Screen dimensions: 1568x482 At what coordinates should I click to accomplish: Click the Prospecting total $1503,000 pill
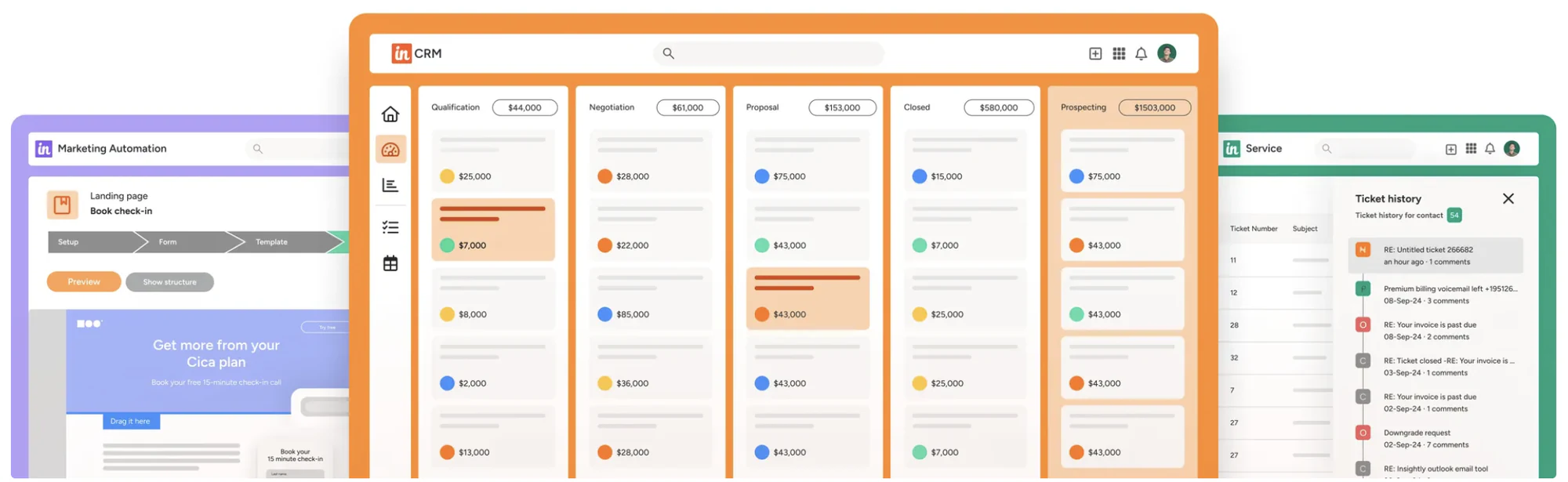coord(1155,107)
